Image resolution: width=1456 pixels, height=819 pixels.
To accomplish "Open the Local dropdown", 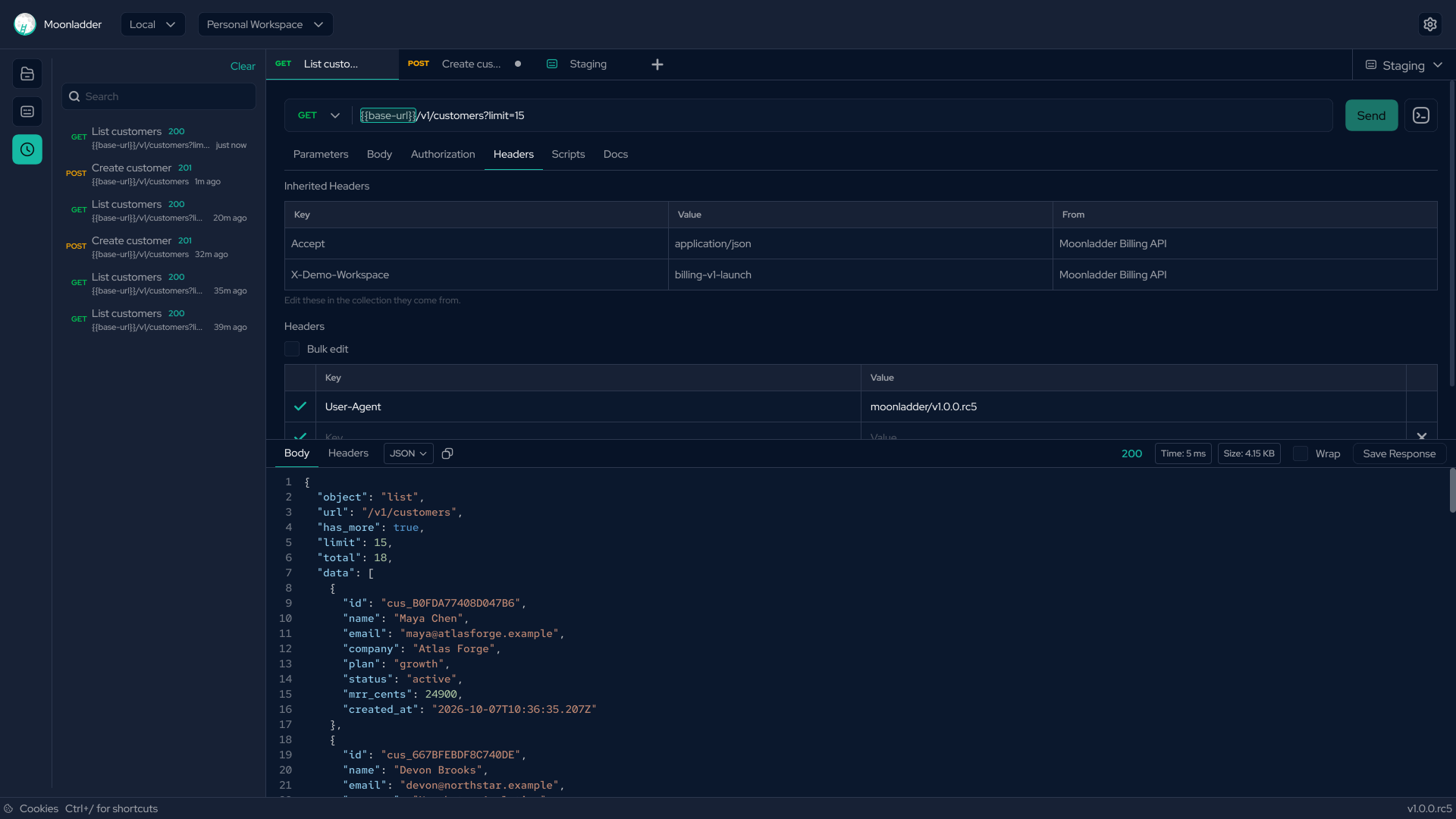I will [152, 24].
